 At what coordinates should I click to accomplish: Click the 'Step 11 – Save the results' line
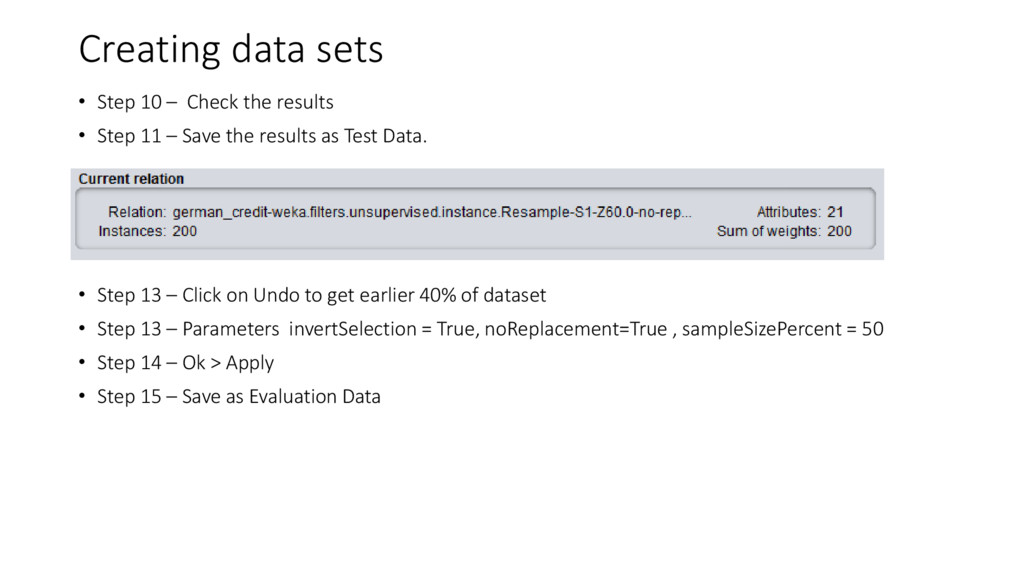(x=262, y=136)
